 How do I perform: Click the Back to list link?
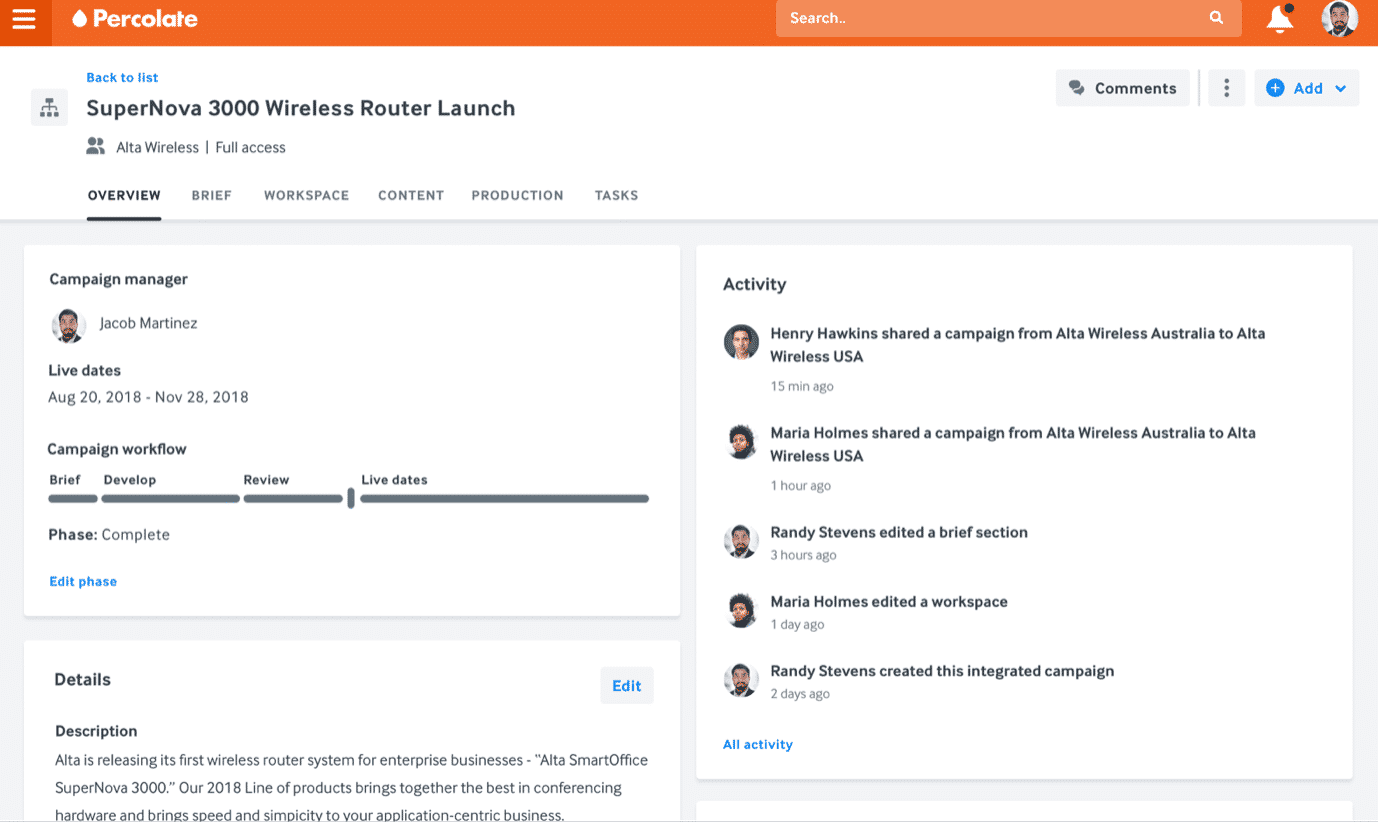pyautogui.click(x=122, y=77)
